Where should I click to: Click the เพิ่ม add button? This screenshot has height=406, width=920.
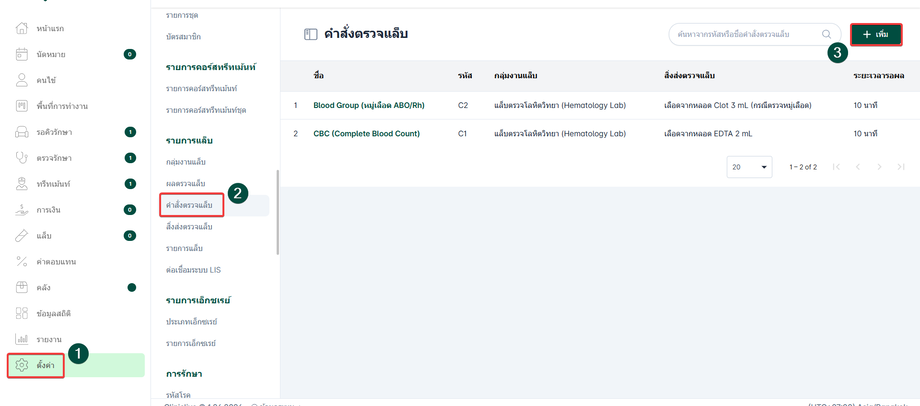click(876, 35)
